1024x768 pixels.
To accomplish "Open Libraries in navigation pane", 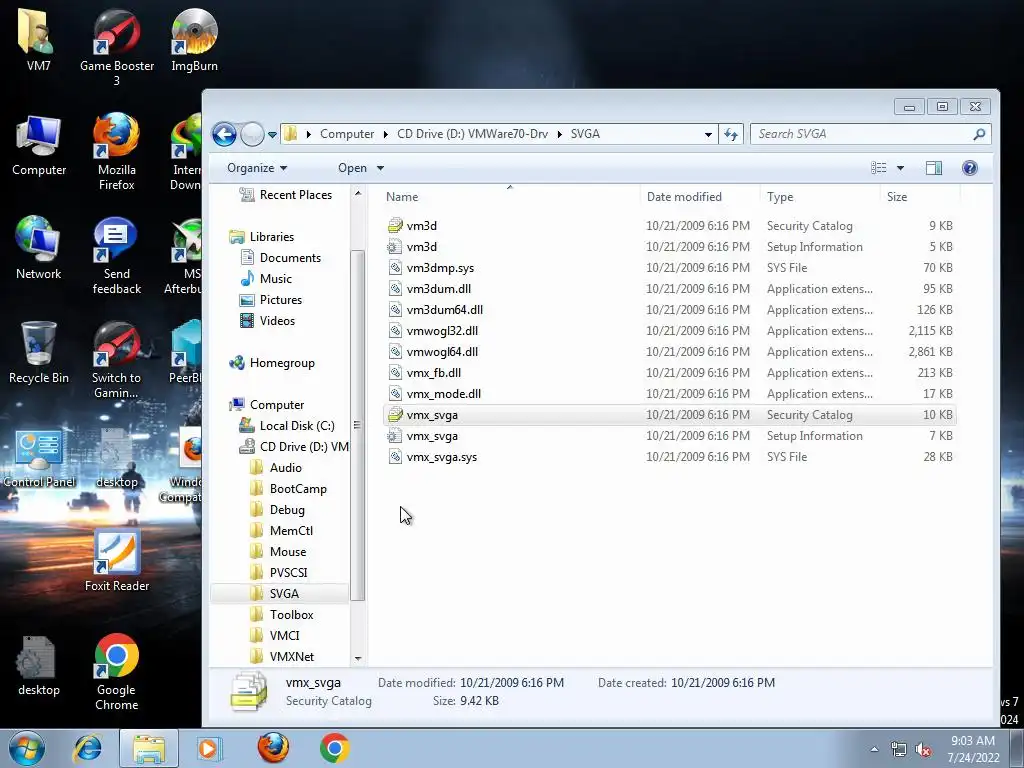I will pos(262,236).
